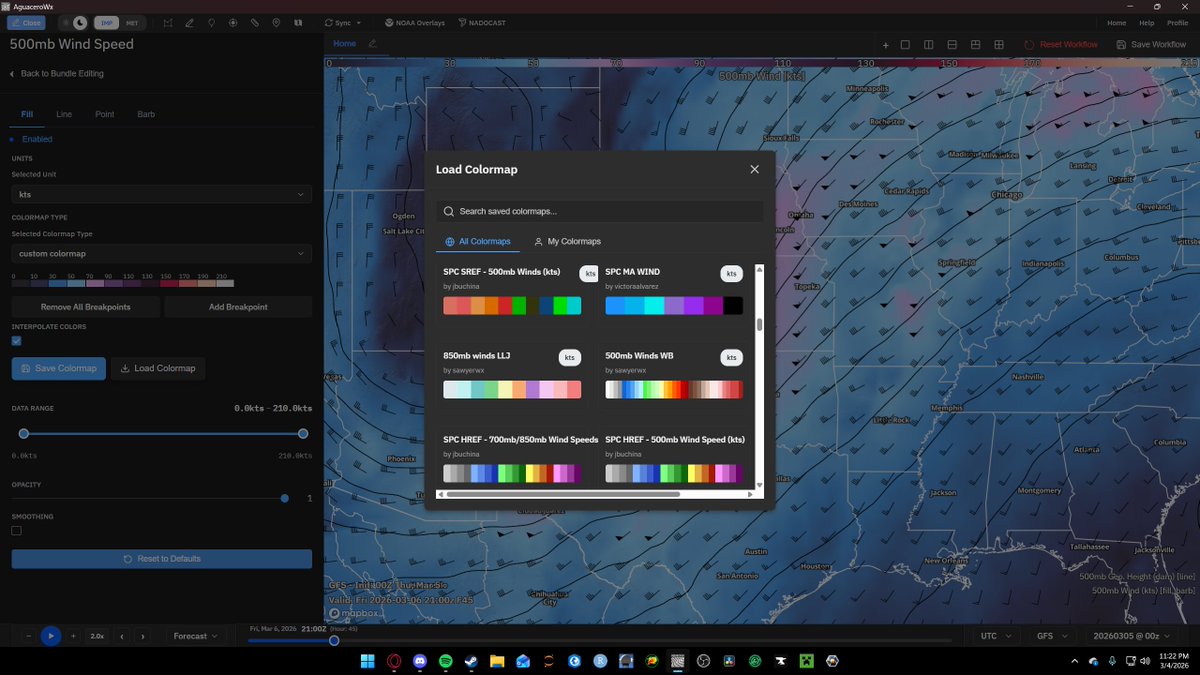
Task: Select the pencil draw tool
Action: 189,22
